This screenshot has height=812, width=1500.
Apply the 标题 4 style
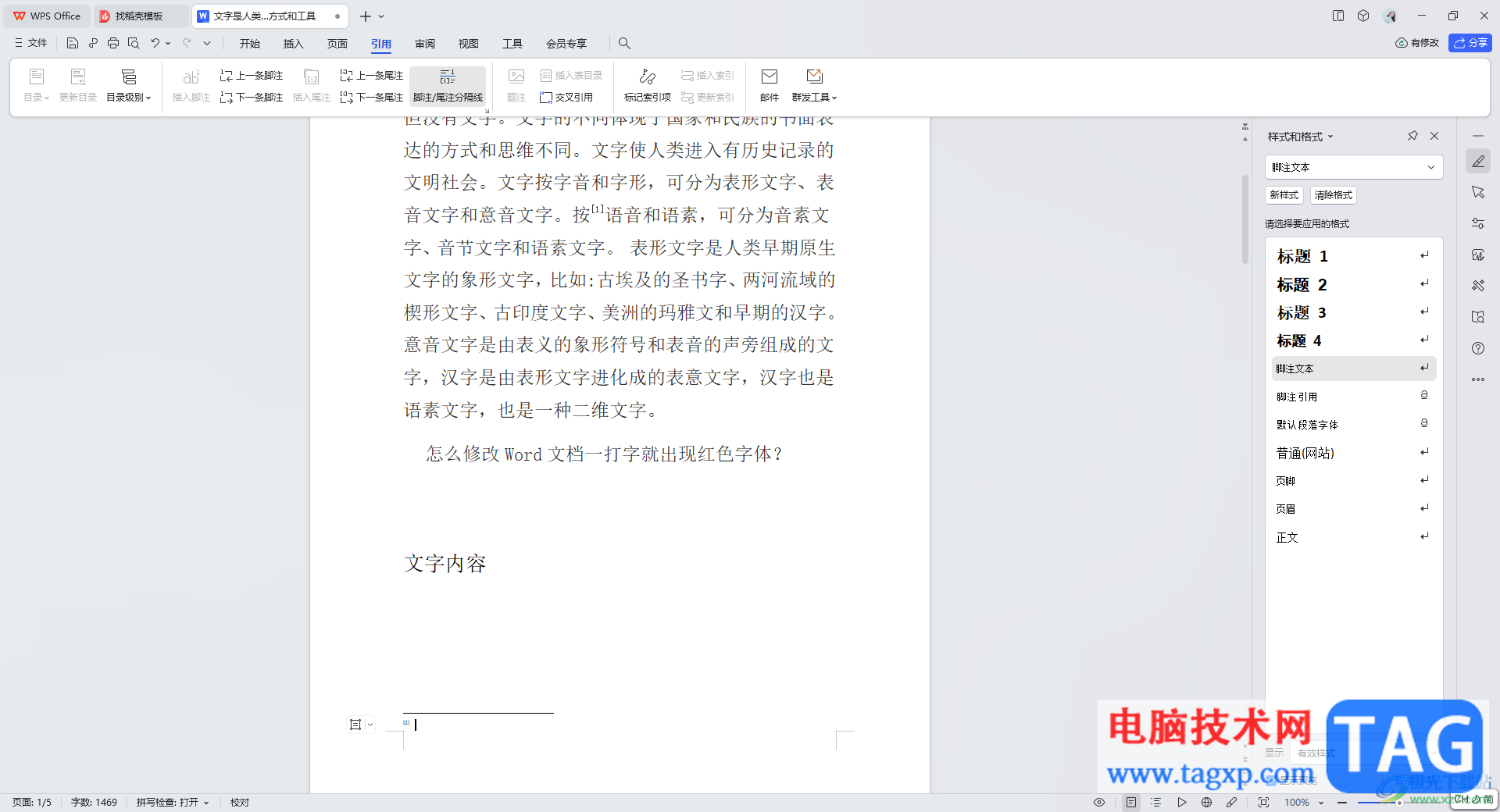1353,340
